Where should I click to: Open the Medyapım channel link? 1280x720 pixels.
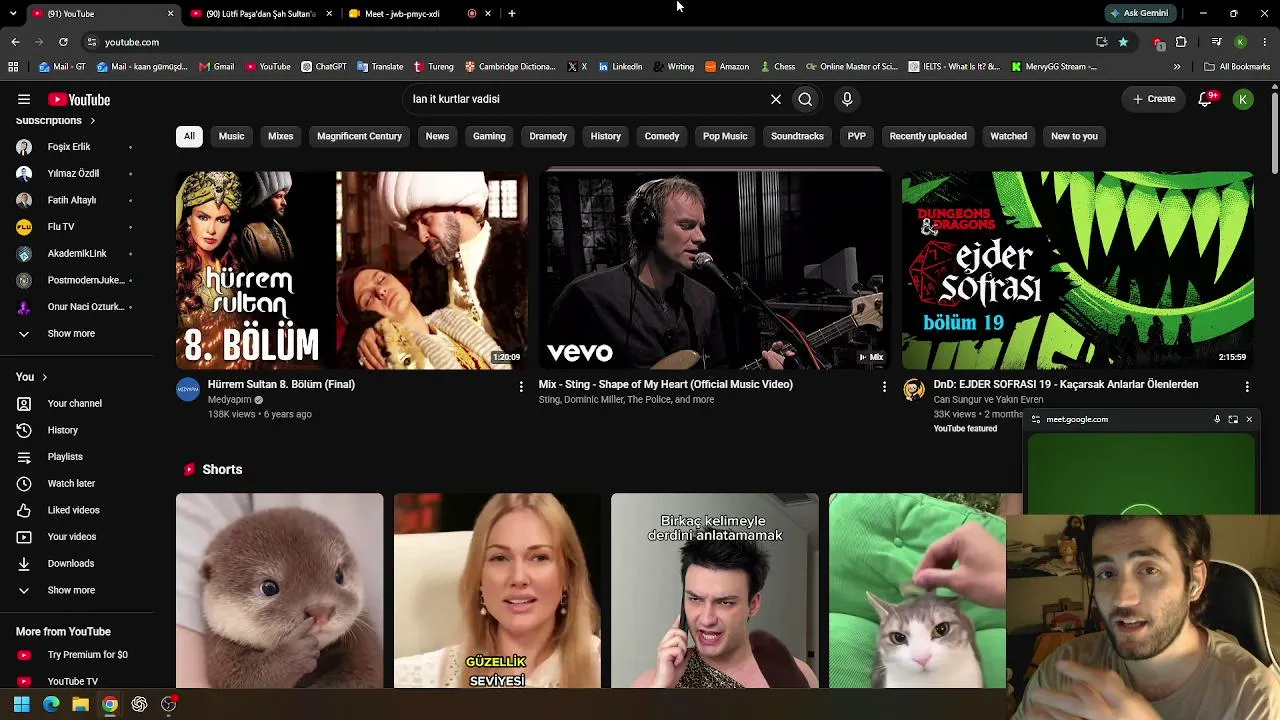coord(230,400)
